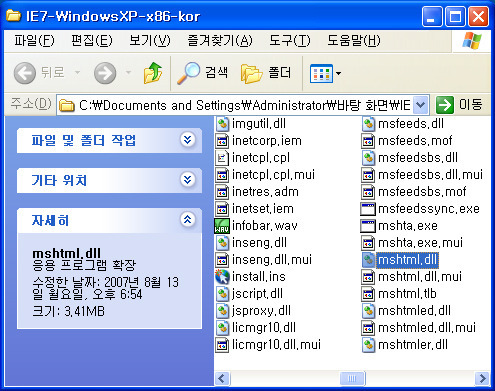The width and height of the screenshot is (495, 391).
Task: Click the mshtml.tlb file icon
Action: coord(368,294)
